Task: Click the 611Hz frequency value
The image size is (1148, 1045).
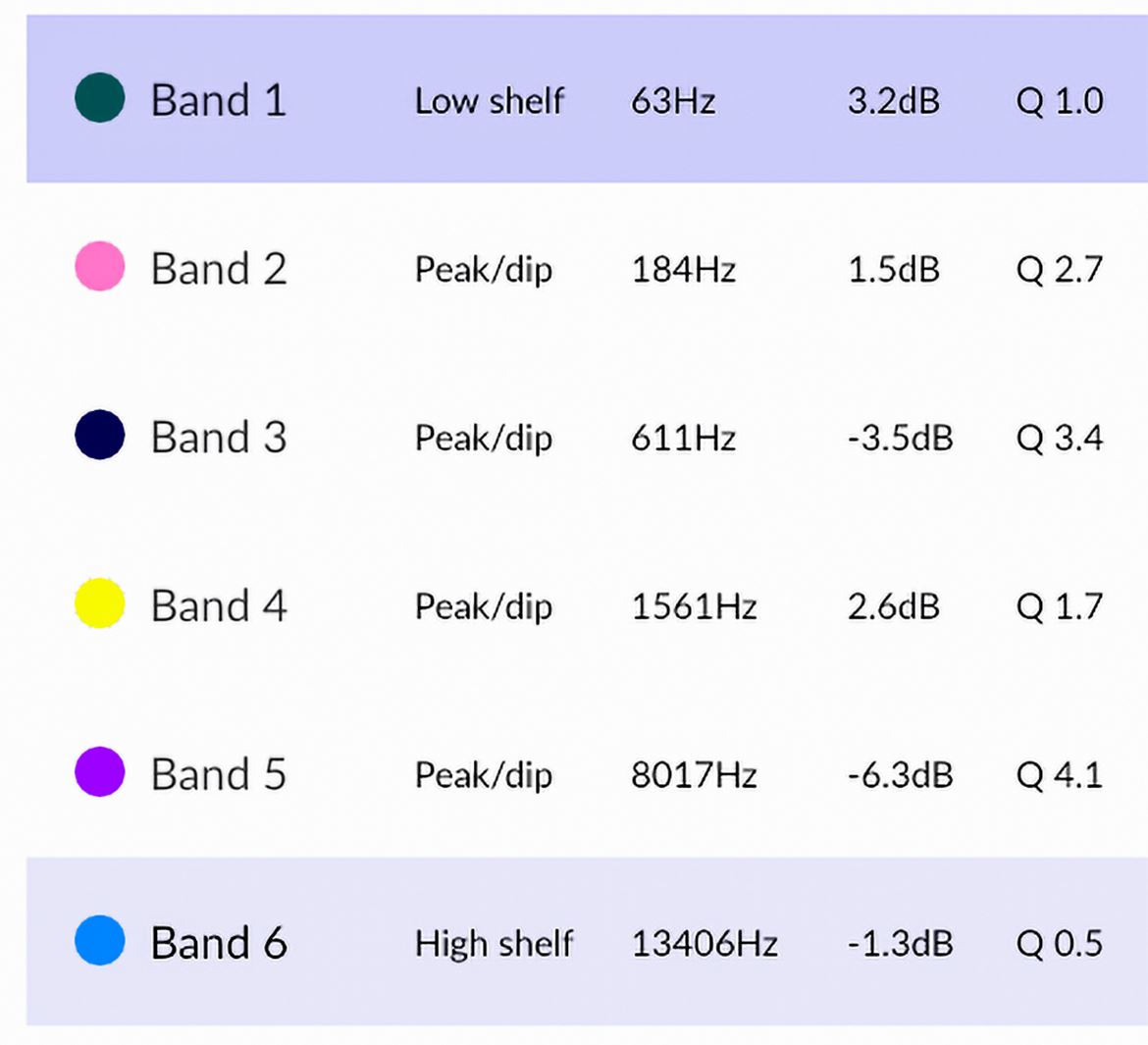Action: click(683, 438)
